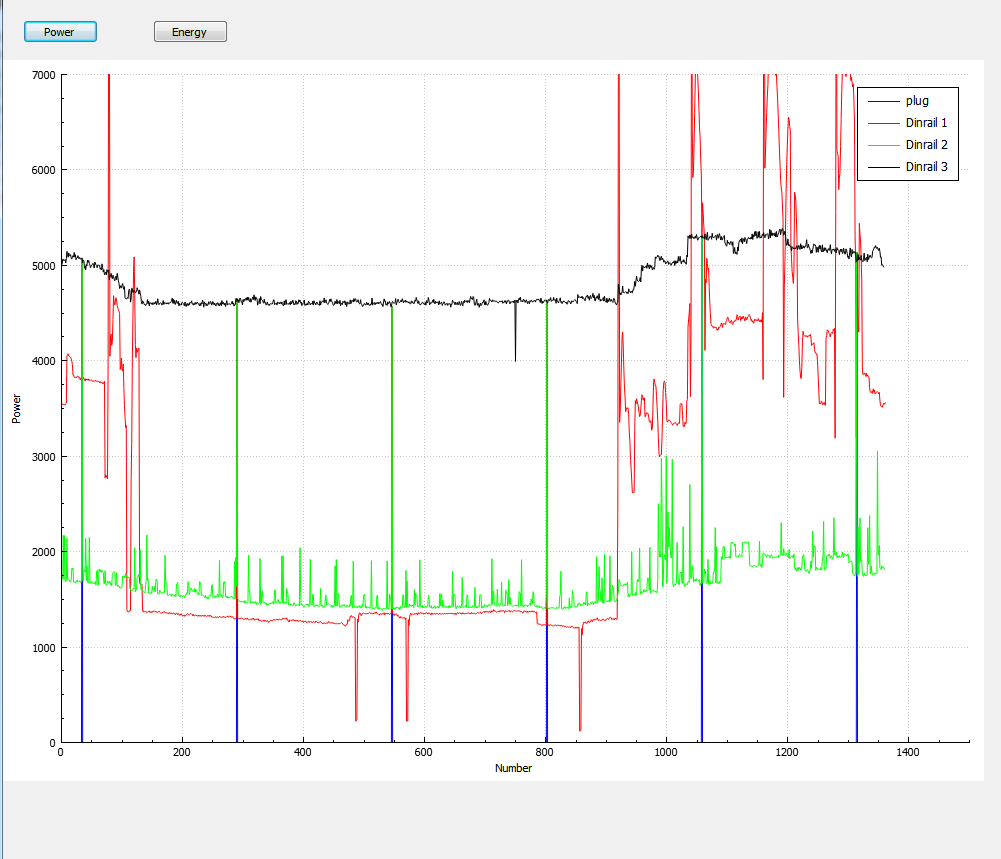
Task: Click the 1400 x-axis tick label
Action: 908,752
